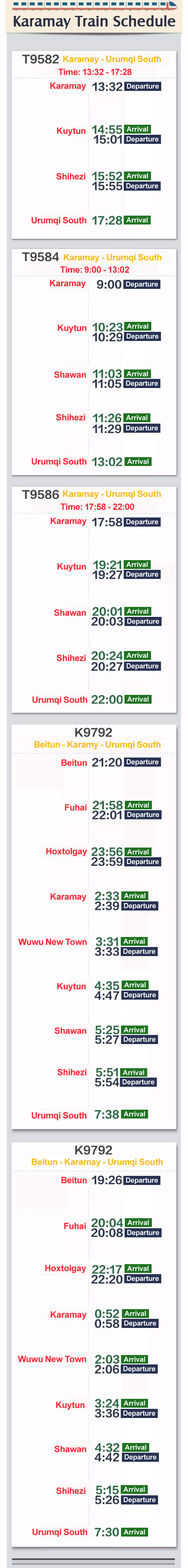This screenshot has width=188, height=1568.
Task: Click Wuwu New Town station arriving 3:31
Action: [52, 941]
